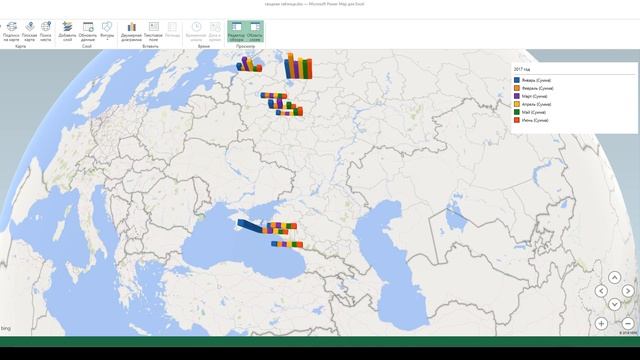This screenshot has height=360, width=640.
Task: Tilt the map down with the down arrow
Action: 614,304
